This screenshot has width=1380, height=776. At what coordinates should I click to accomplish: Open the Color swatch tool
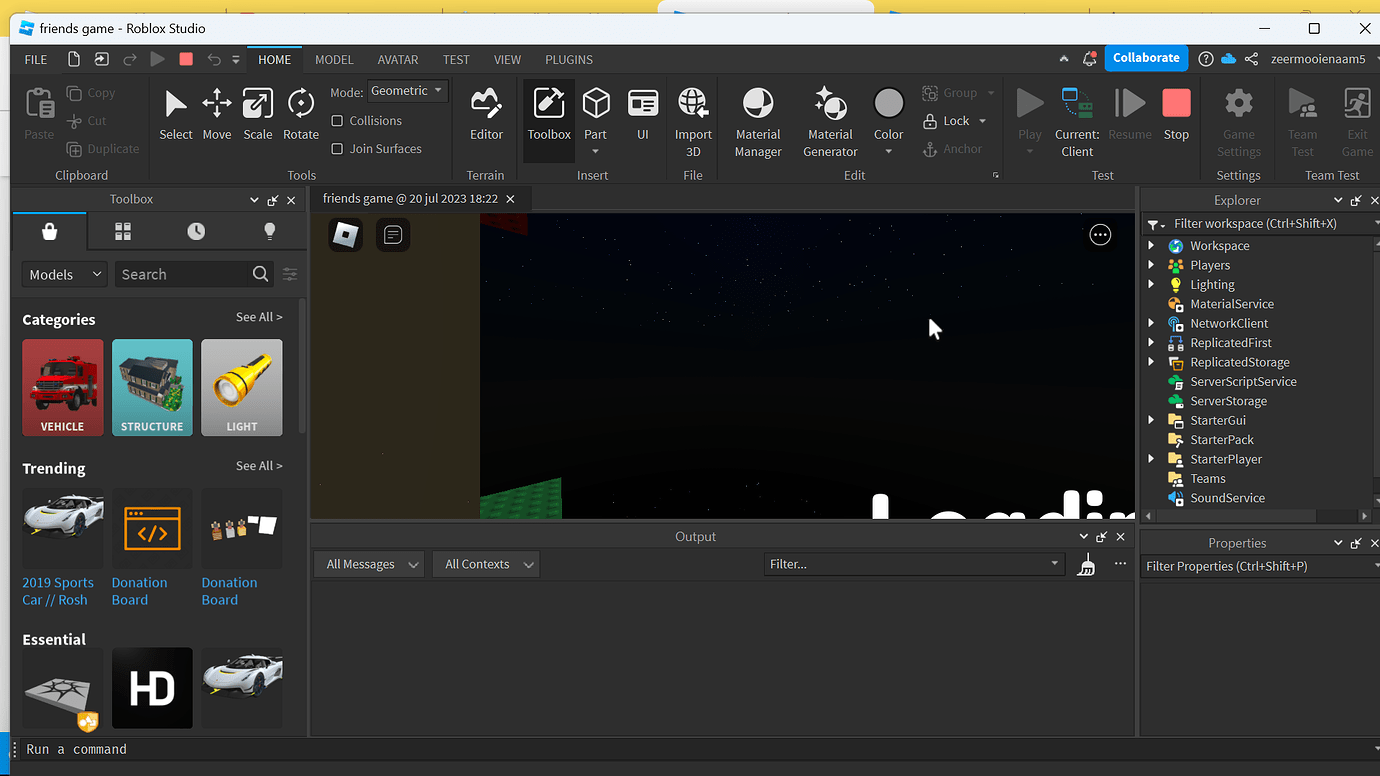[x=888, y=110]
